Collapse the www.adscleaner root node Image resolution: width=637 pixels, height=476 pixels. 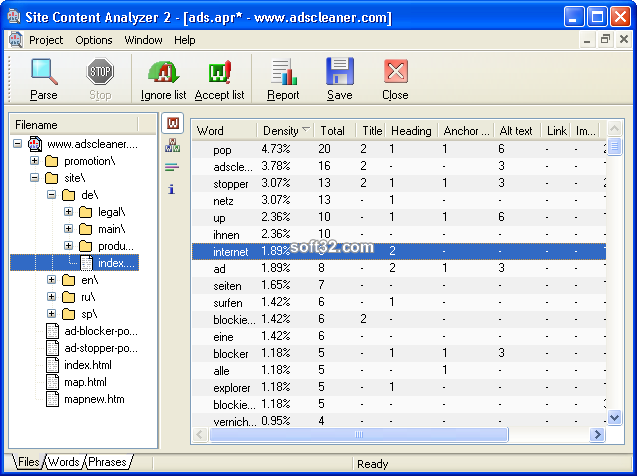17,144
